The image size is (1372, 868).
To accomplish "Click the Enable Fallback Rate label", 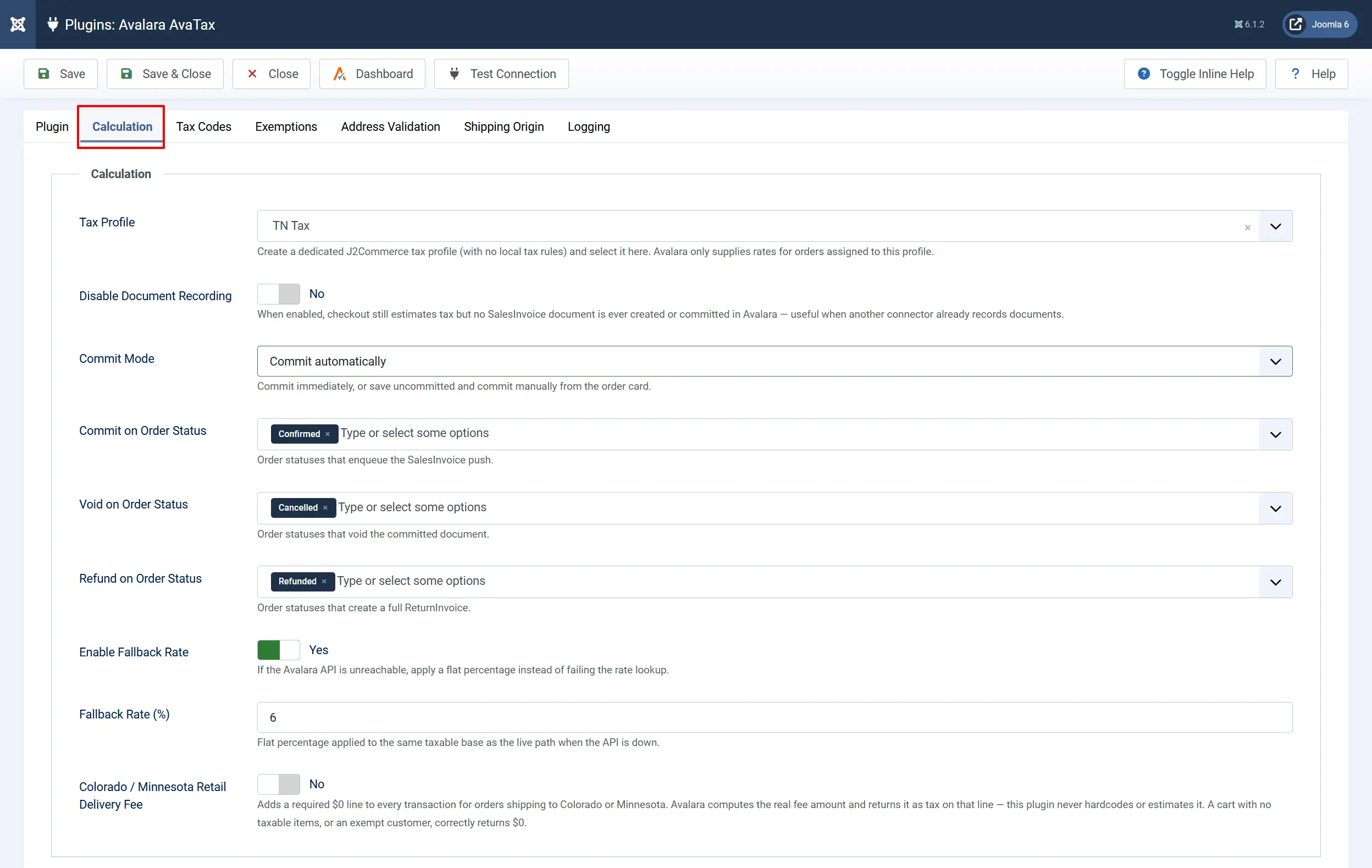I will pos(134,652).
